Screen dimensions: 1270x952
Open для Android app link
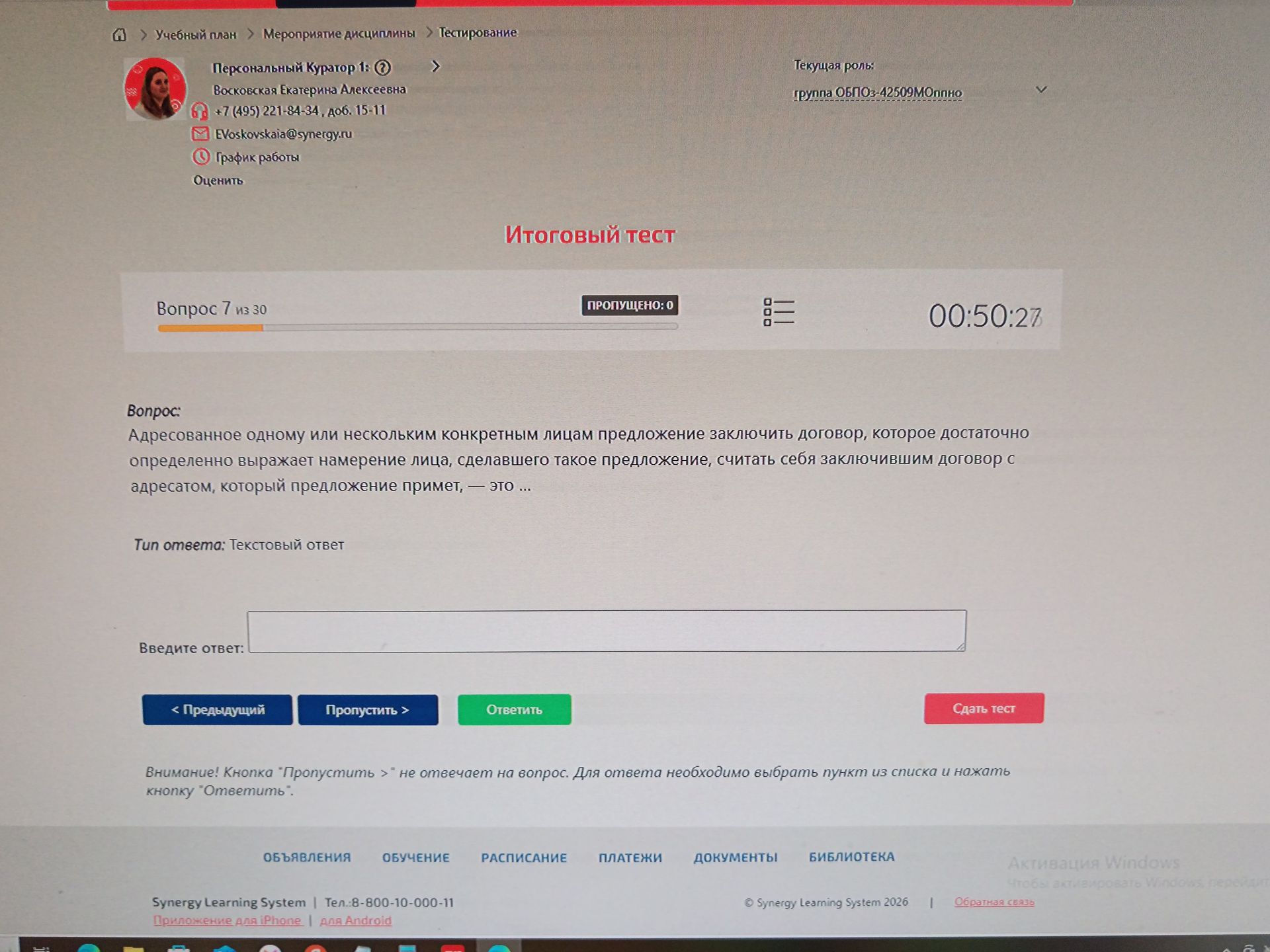pyautogui.click(x=356, y=920)
